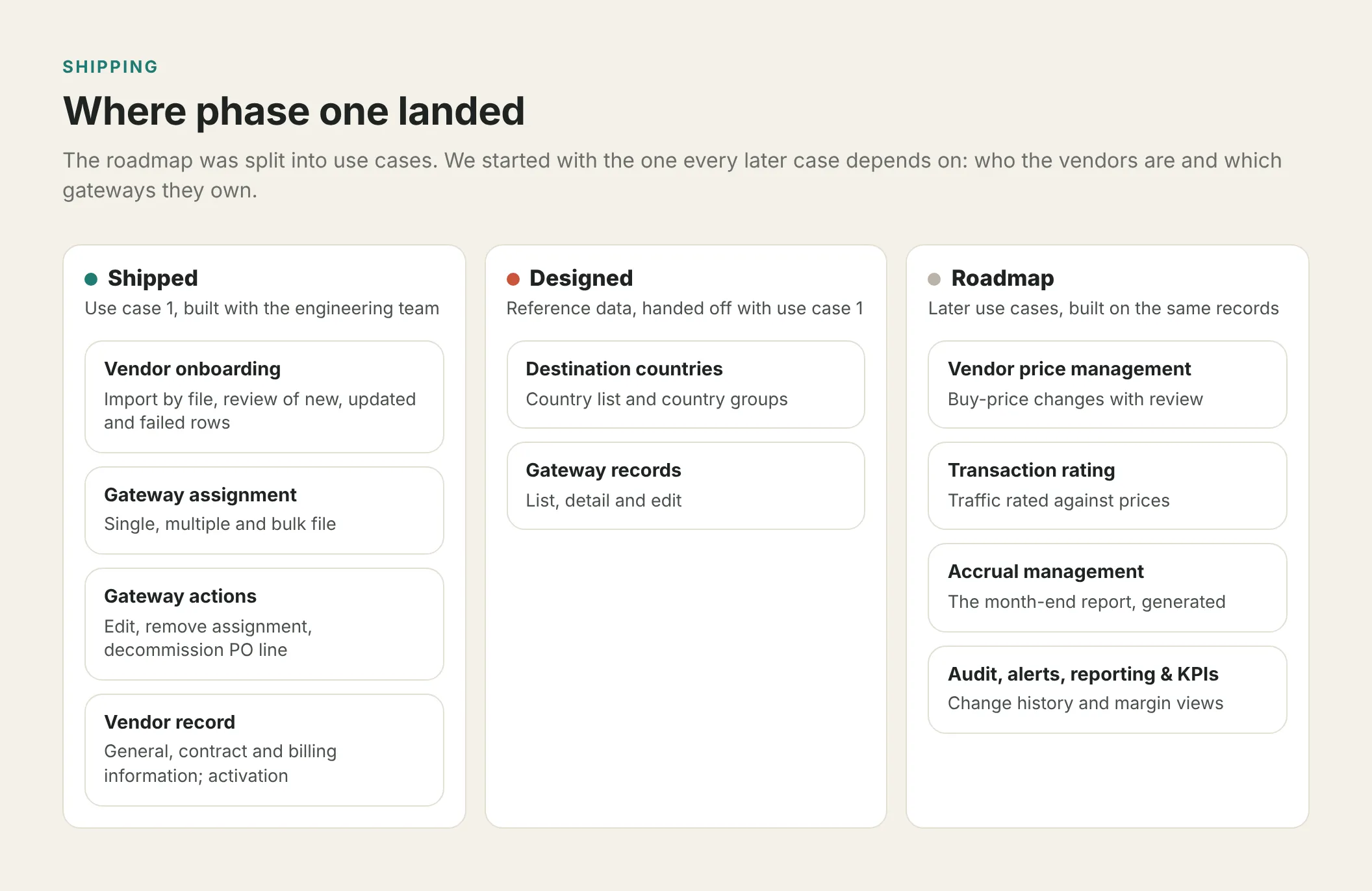Image resolution: width=1372 pixels, height=891 pixels.
Task: Click the intro paragraph about the roadmap
Action: tap(672, 175)
